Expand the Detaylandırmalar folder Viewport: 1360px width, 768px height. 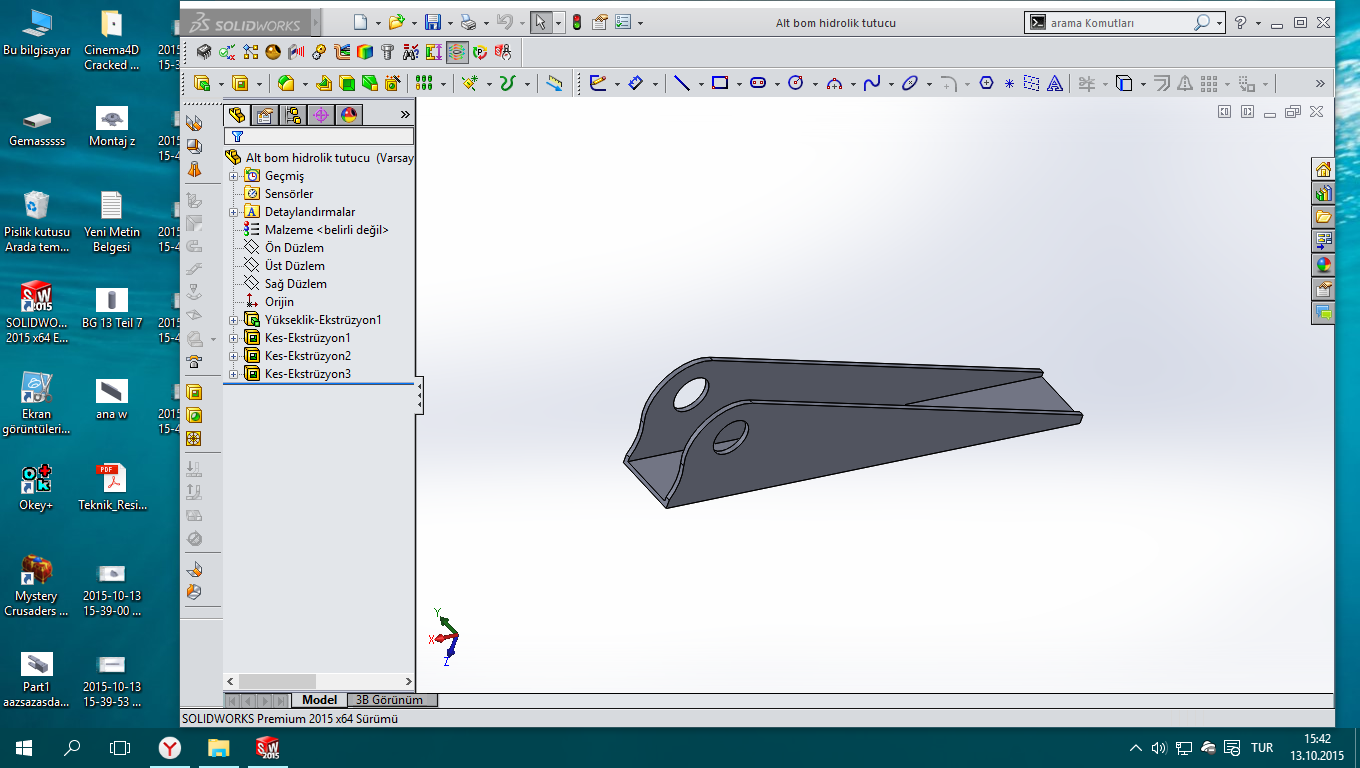pyautogui.click(x=233, y=212)
